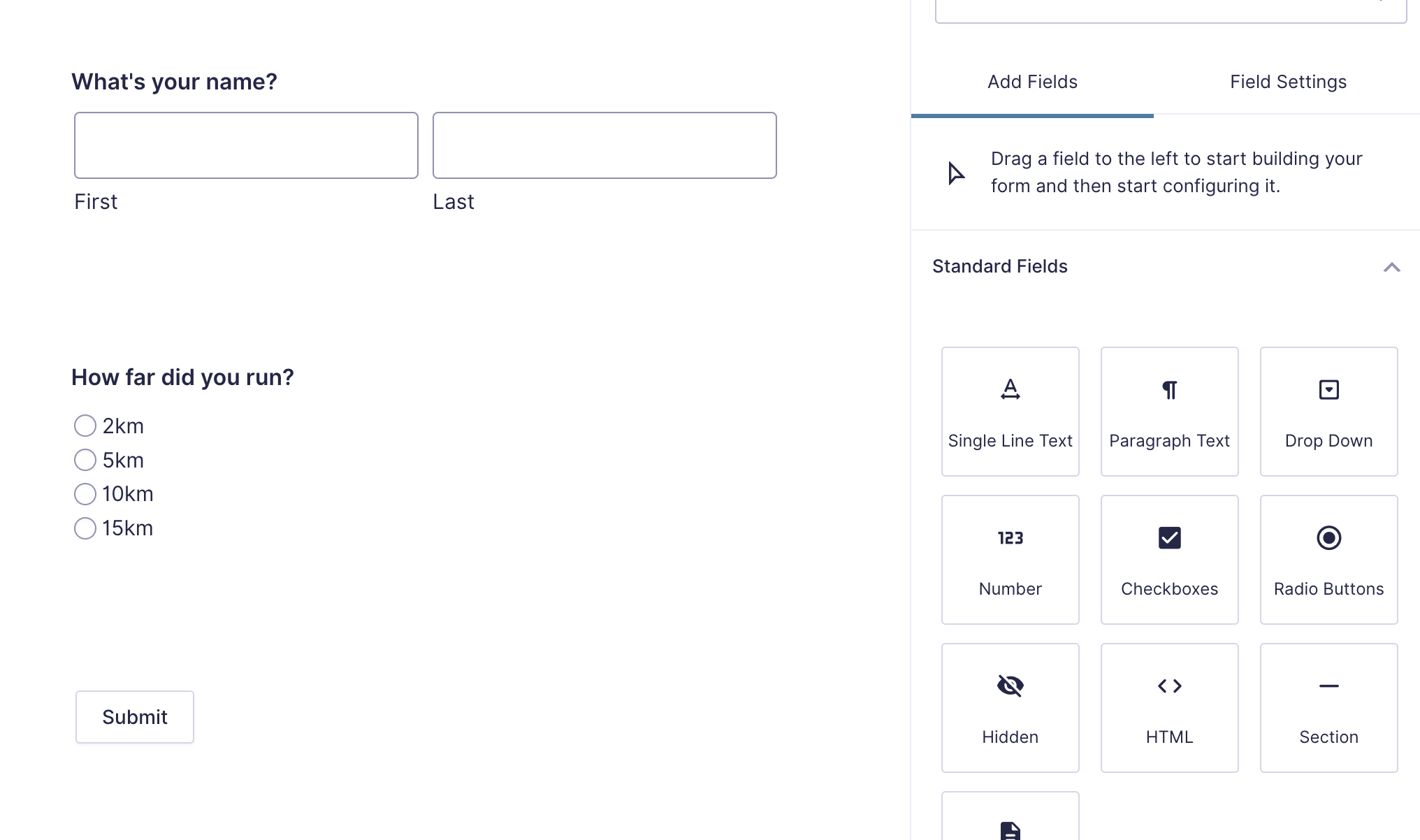Viewport: 1420px width, 840px height.
Task: Choose the Drop Down field icon
Action: [x=1328, y=411]
